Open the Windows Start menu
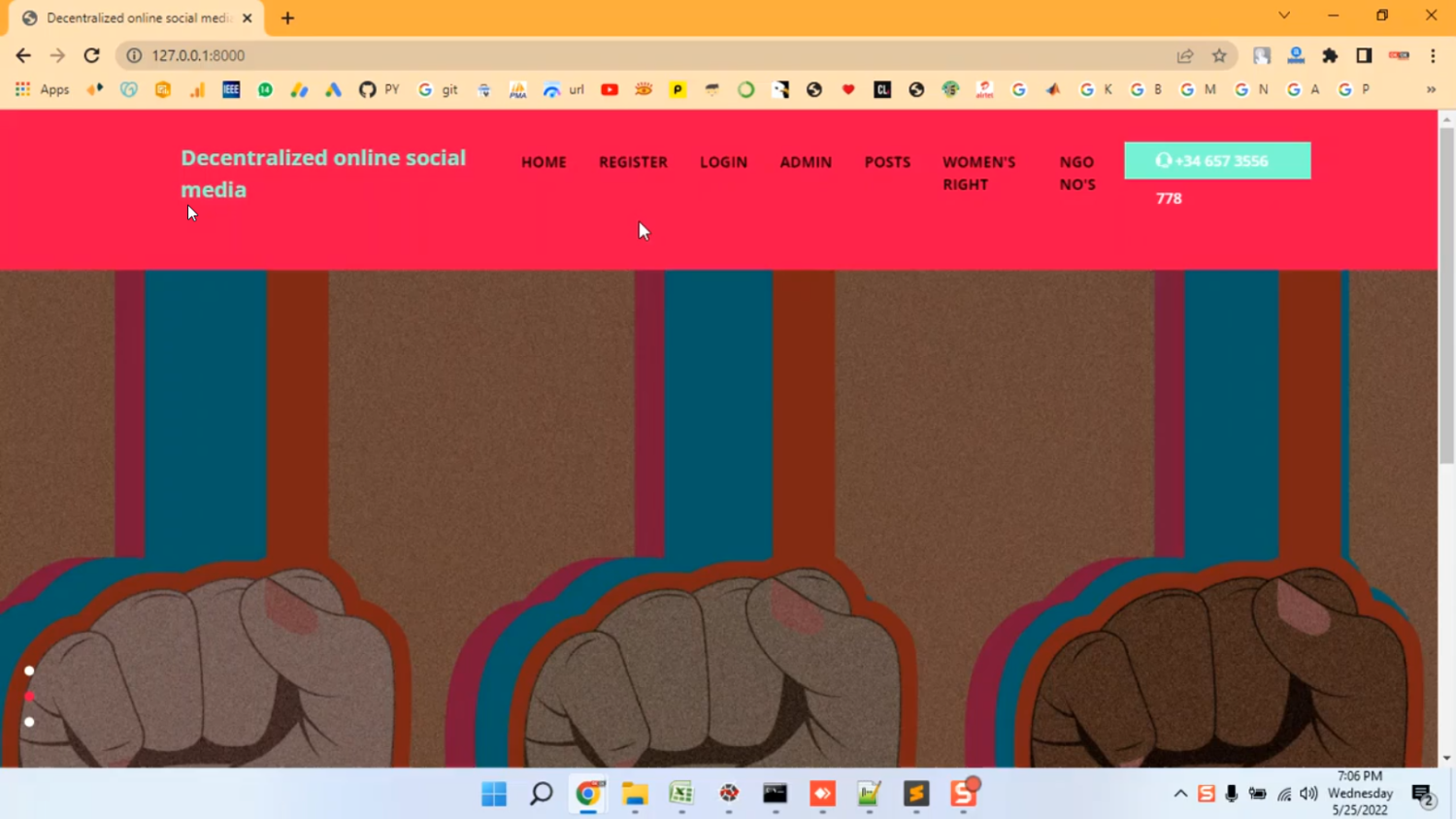Screen dimensions: 1456x819 pos(494,794)
